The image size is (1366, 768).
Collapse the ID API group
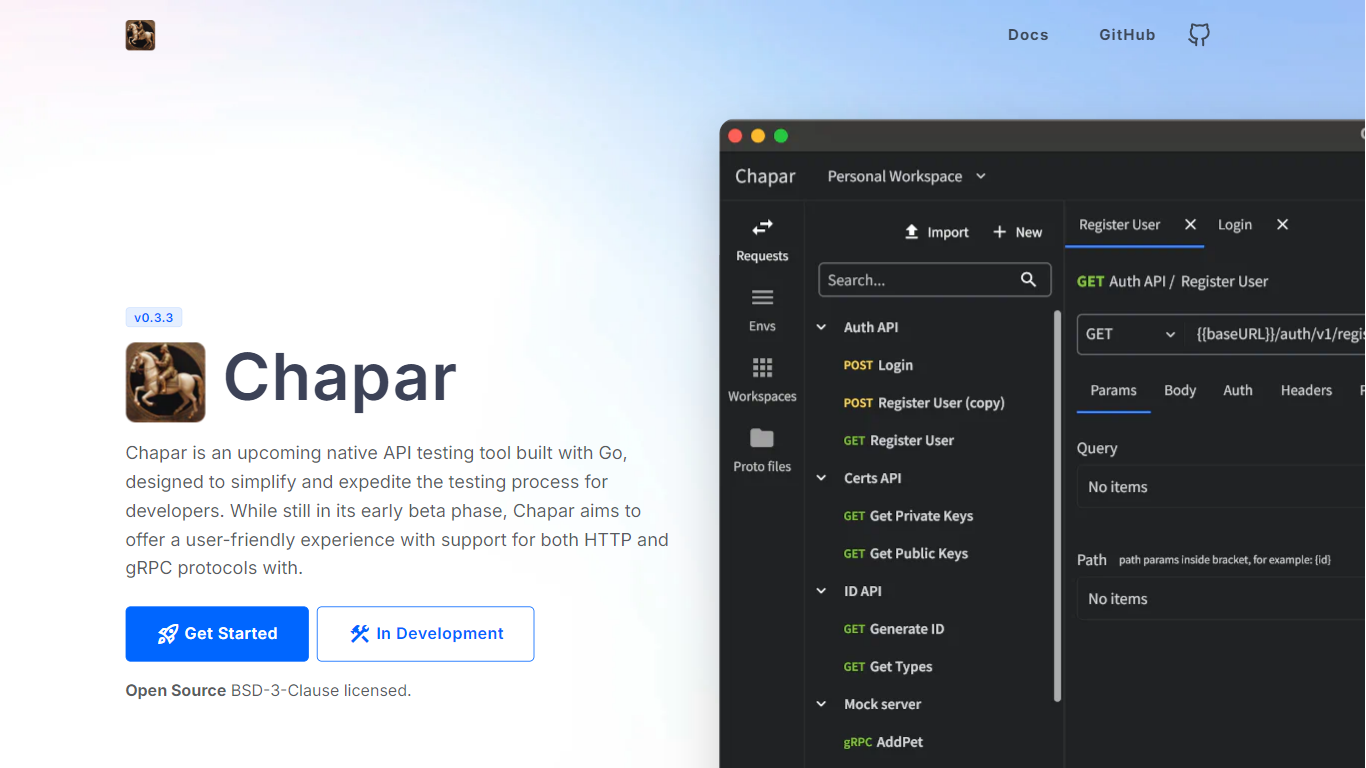point(822,591)
